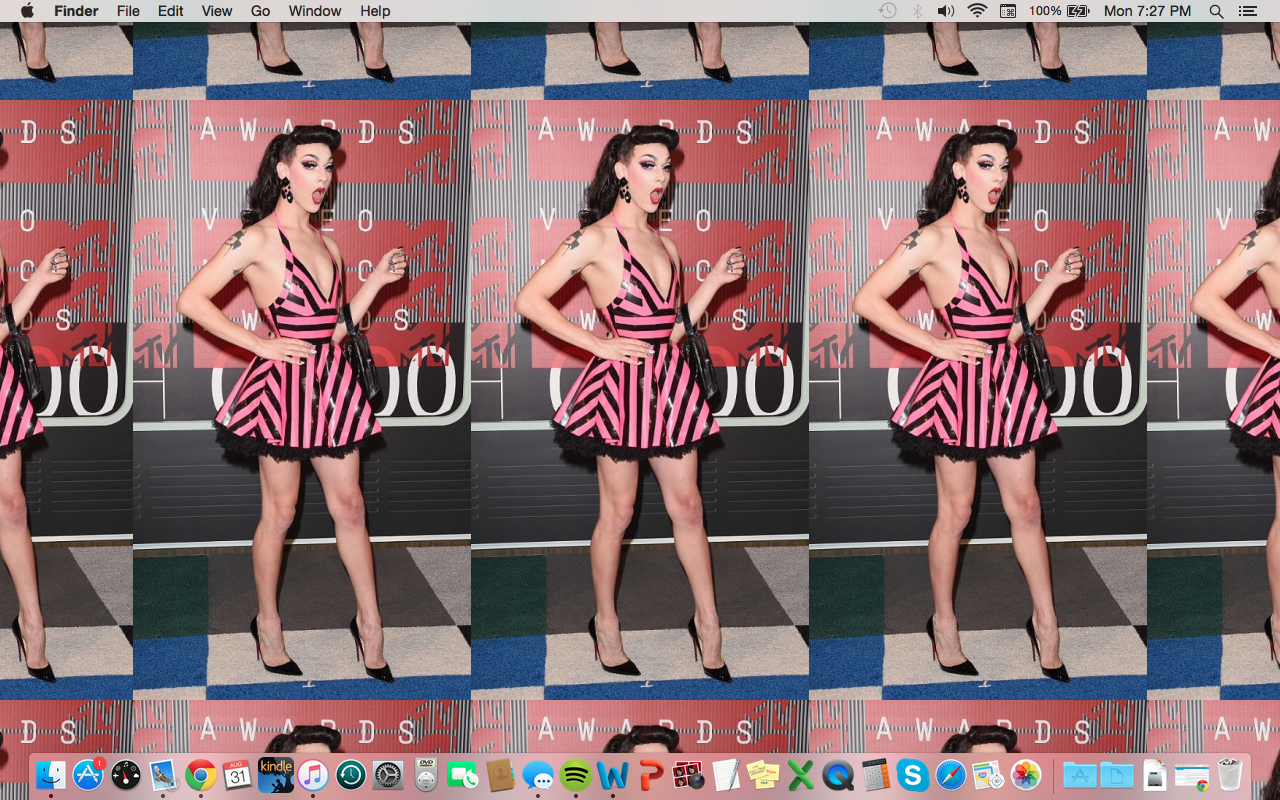Open the volume control in menu bar
The image size is (1280, 800).
946,11
